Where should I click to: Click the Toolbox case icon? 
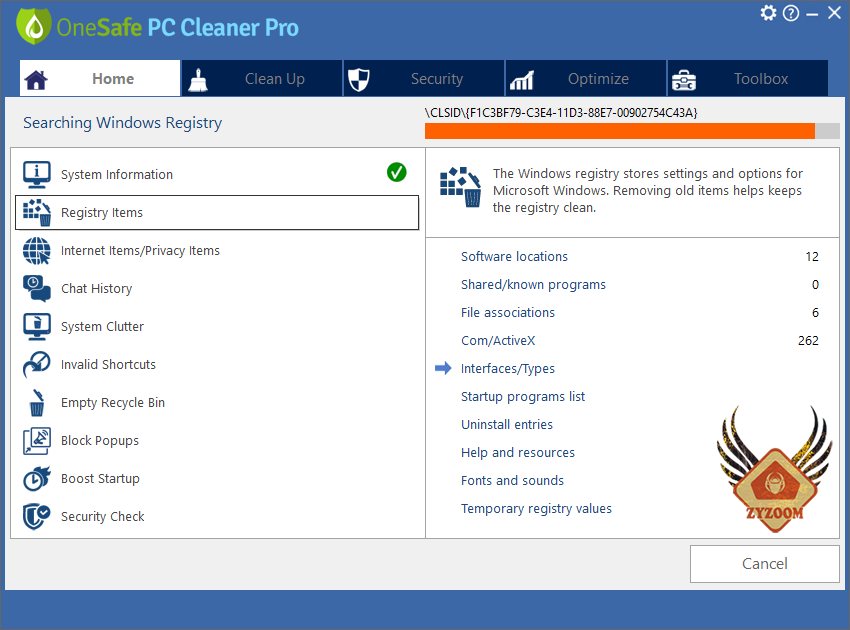click(x=684, y=80)
